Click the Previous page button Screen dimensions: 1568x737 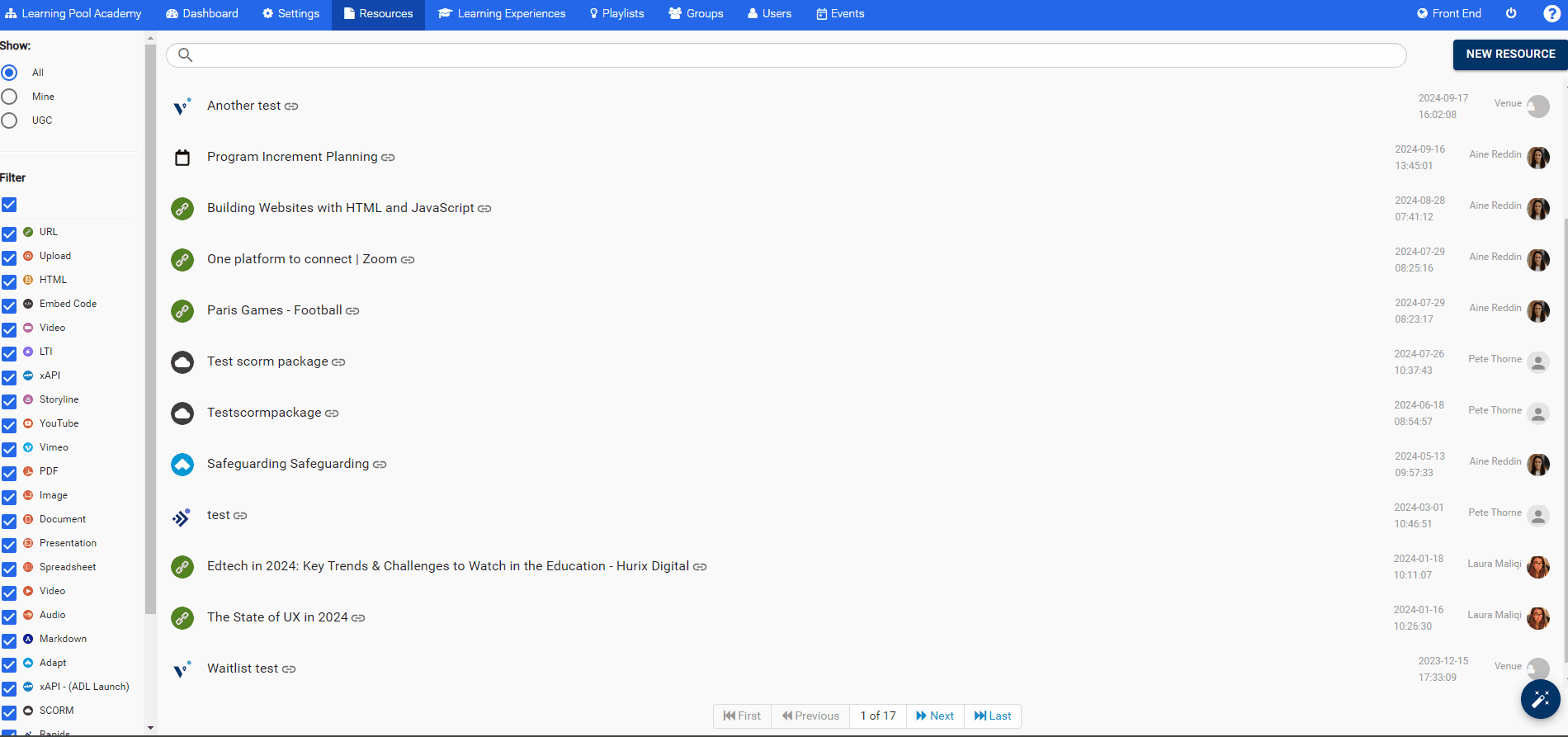click(810, 716)
